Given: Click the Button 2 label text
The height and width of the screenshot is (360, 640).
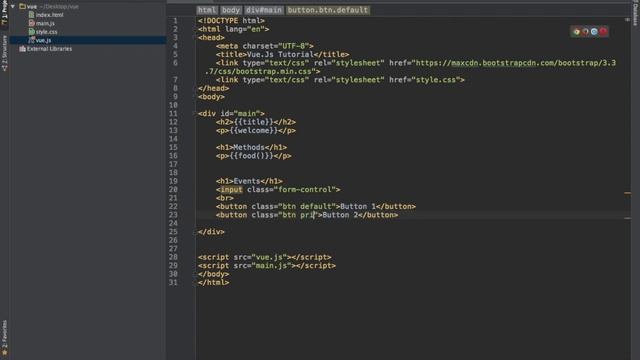Looking at the screenshot, I should tap(340, 215).
